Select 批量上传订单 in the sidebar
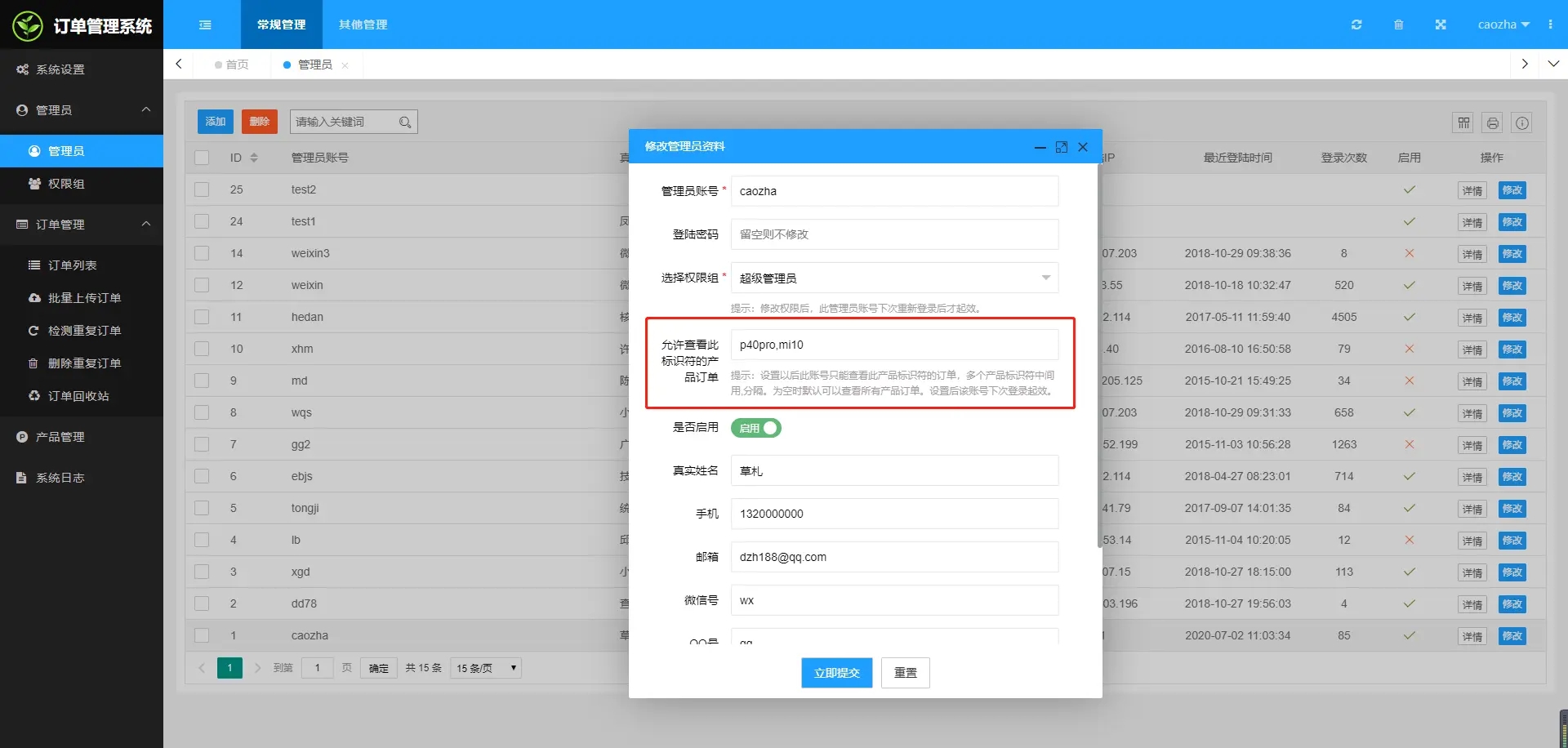Screen dimensions: 1568x748 point(82,297)
